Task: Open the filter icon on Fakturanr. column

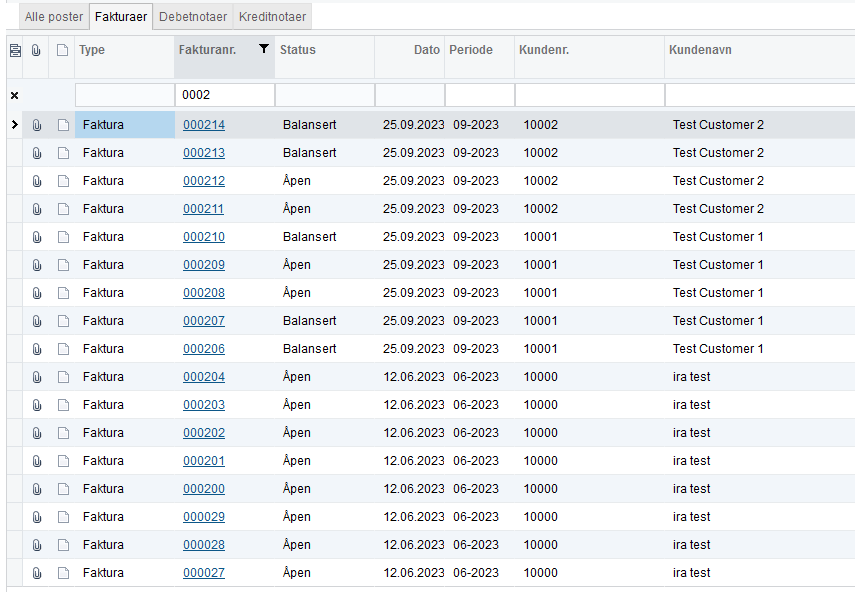Action: (x=264, y=49)
